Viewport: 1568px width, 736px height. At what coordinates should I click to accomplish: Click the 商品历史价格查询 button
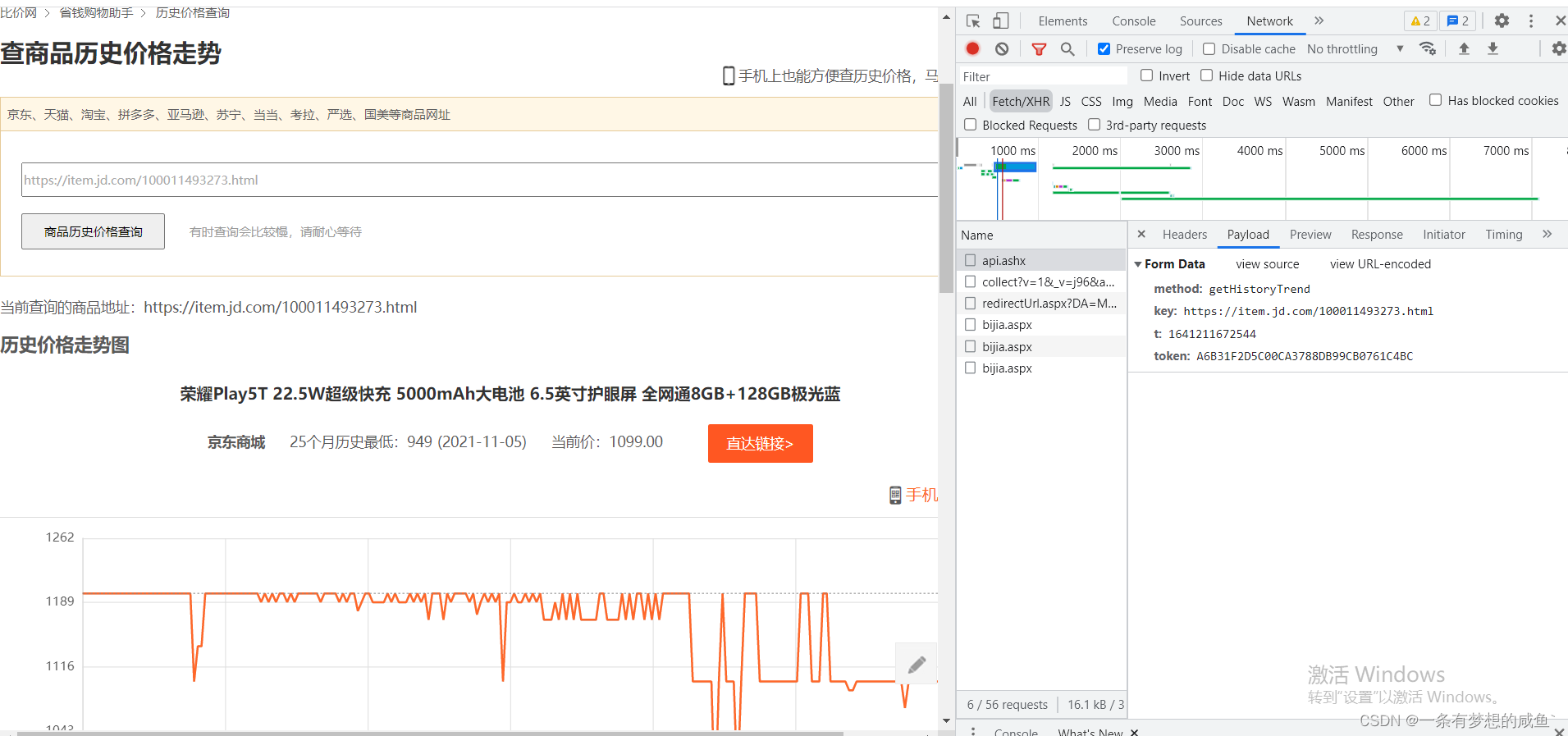point(93,231)
